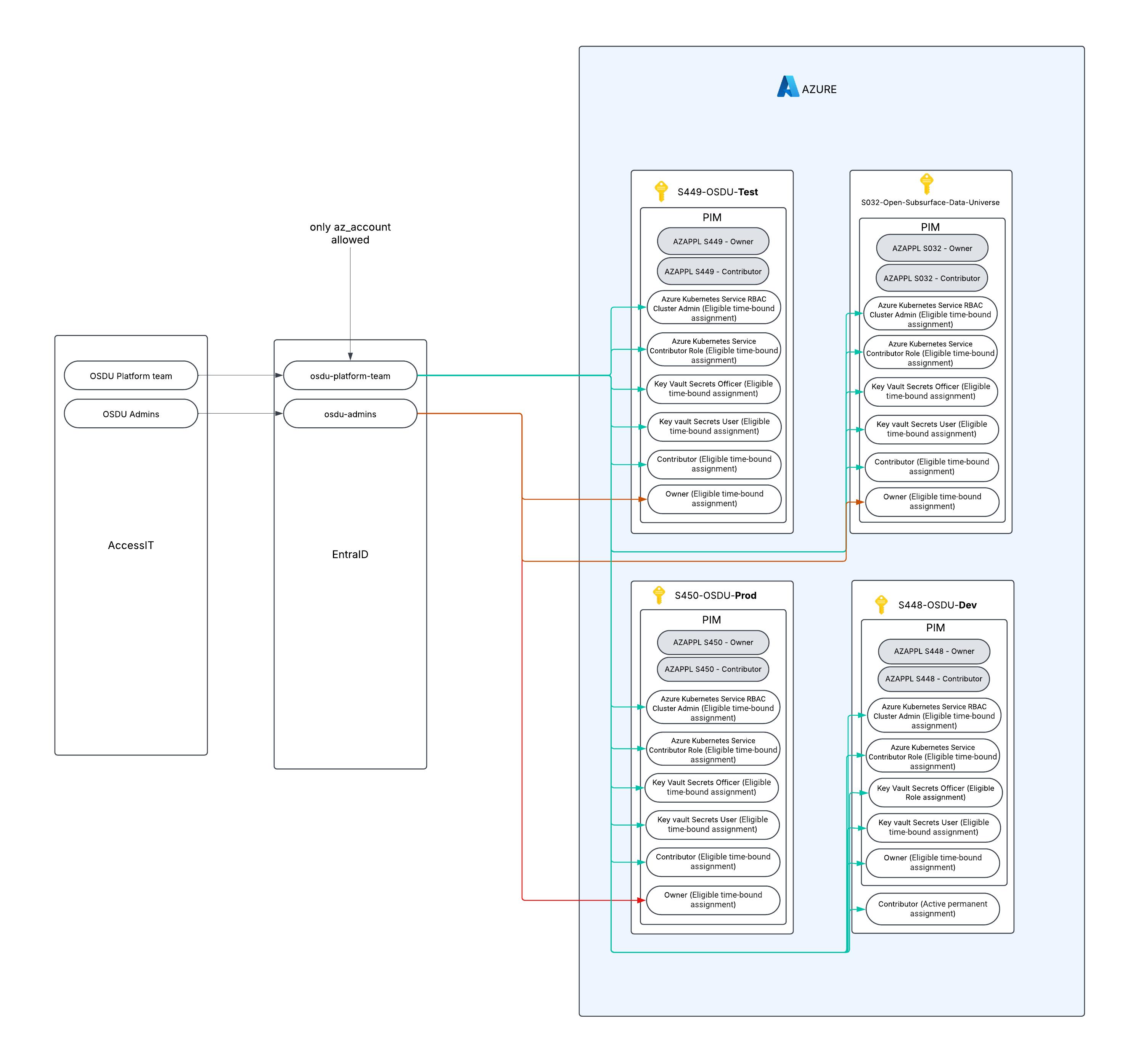
Task: Select the S448-OSDU-Dev subscription title
Action: [x=938, y=605]
